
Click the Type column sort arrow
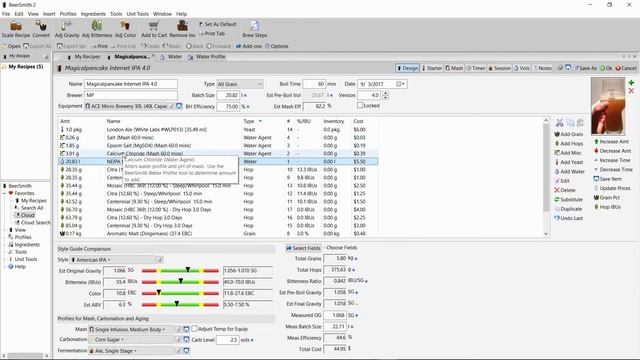point(260,121)
